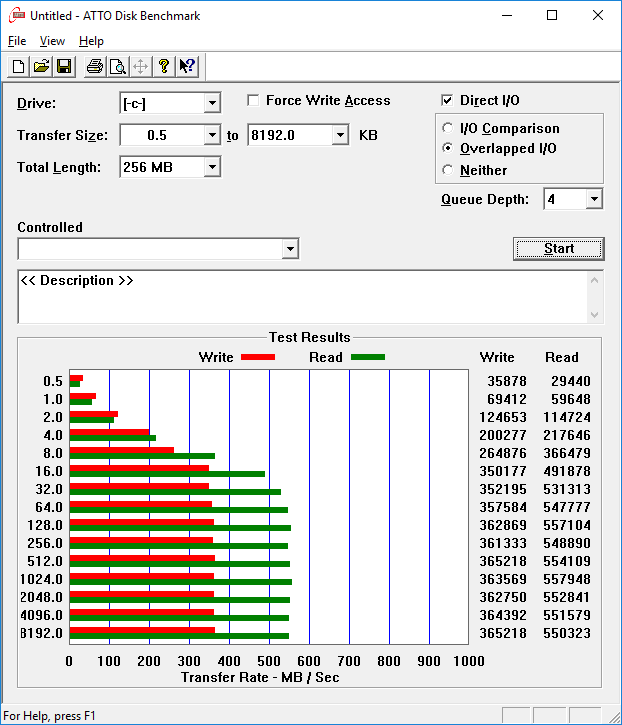This screenshot has height=725, width=622.
Task: Click the Start benchmark button
Action: pos(559,249)
